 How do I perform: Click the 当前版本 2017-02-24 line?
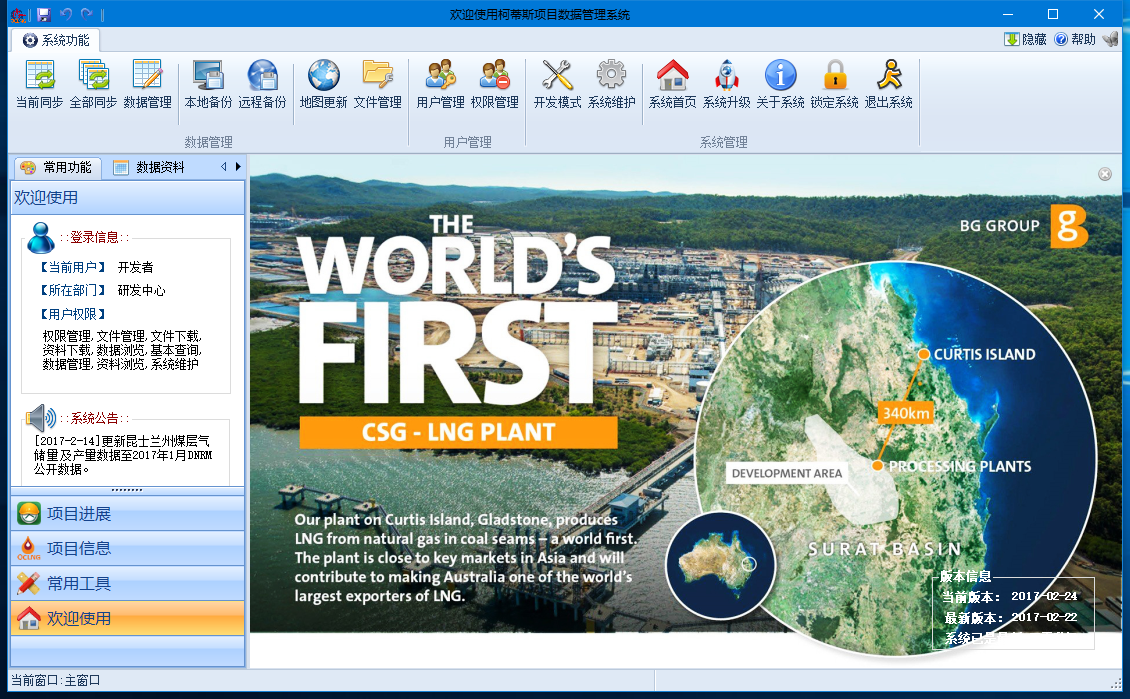tap(1010, 597)
